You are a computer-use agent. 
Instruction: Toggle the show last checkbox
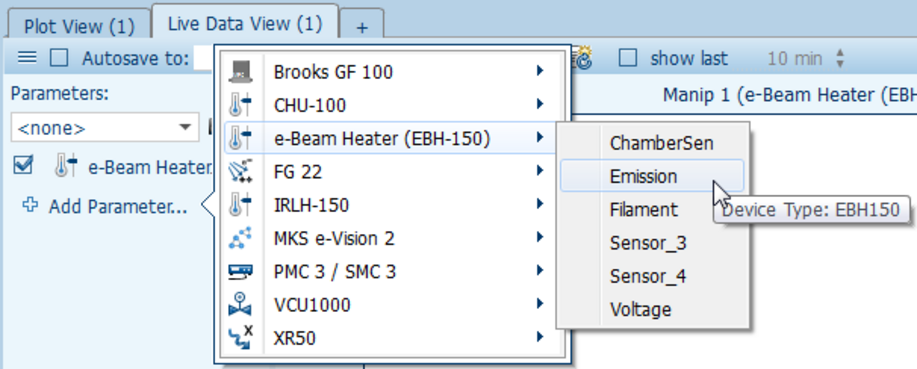click(x=628, y=58)
